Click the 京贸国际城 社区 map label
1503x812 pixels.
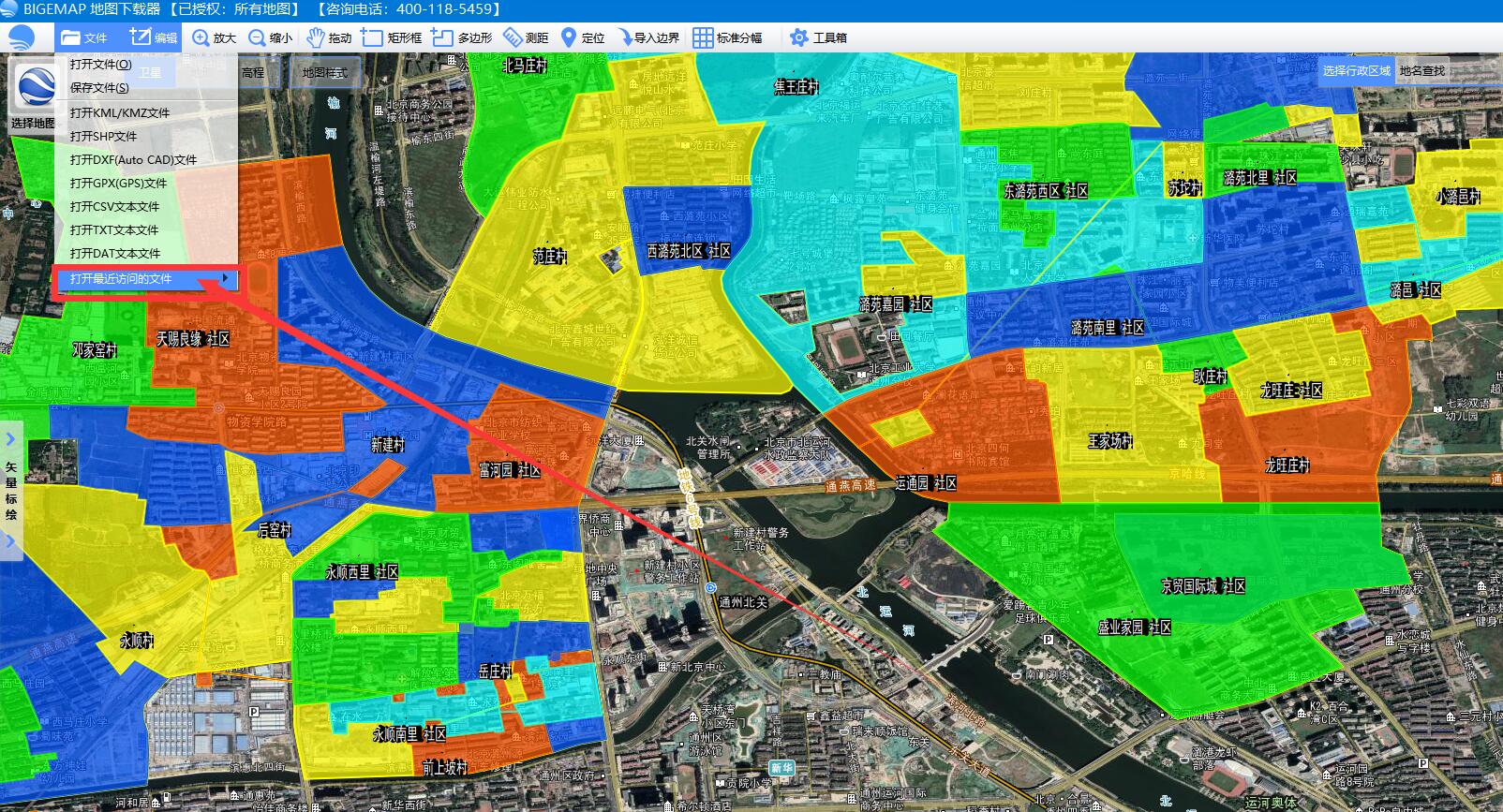coord(1203,586)
